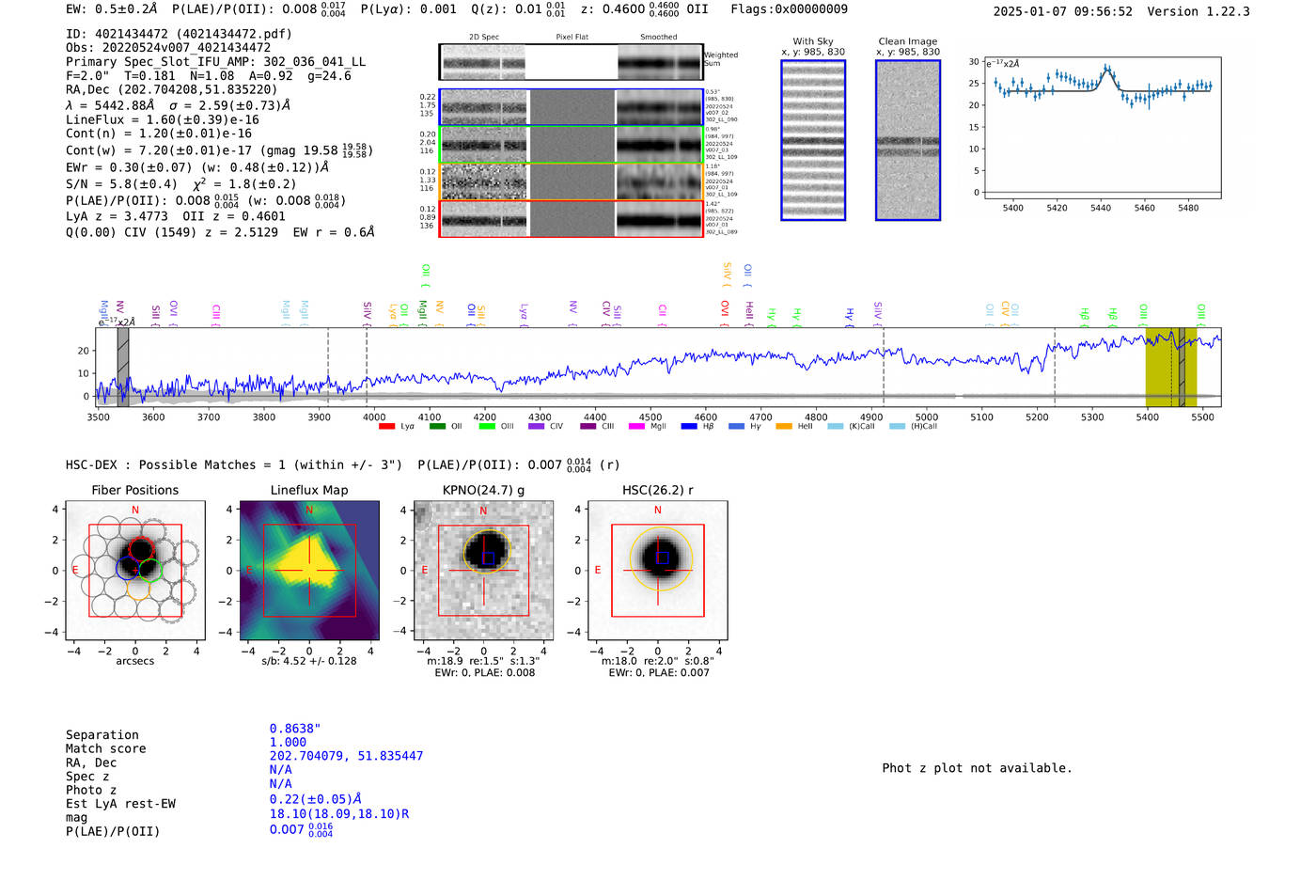
Task: Select the KPNO(24.7) g image cutout
Action: pyautogui.click(x=483, y=571)
